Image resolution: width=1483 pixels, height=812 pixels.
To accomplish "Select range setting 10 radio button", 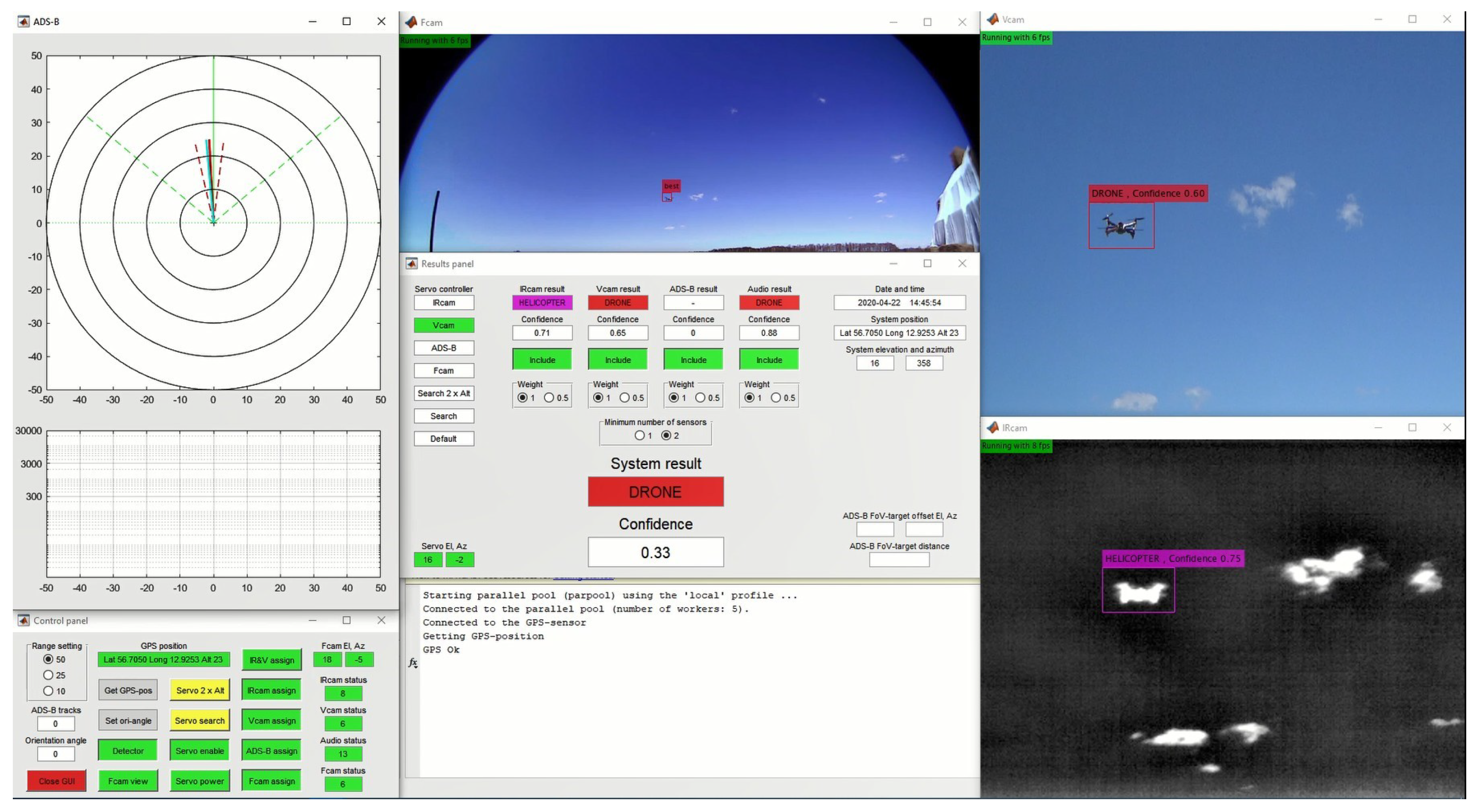I will pyautogui.click(x=48, y=691).
